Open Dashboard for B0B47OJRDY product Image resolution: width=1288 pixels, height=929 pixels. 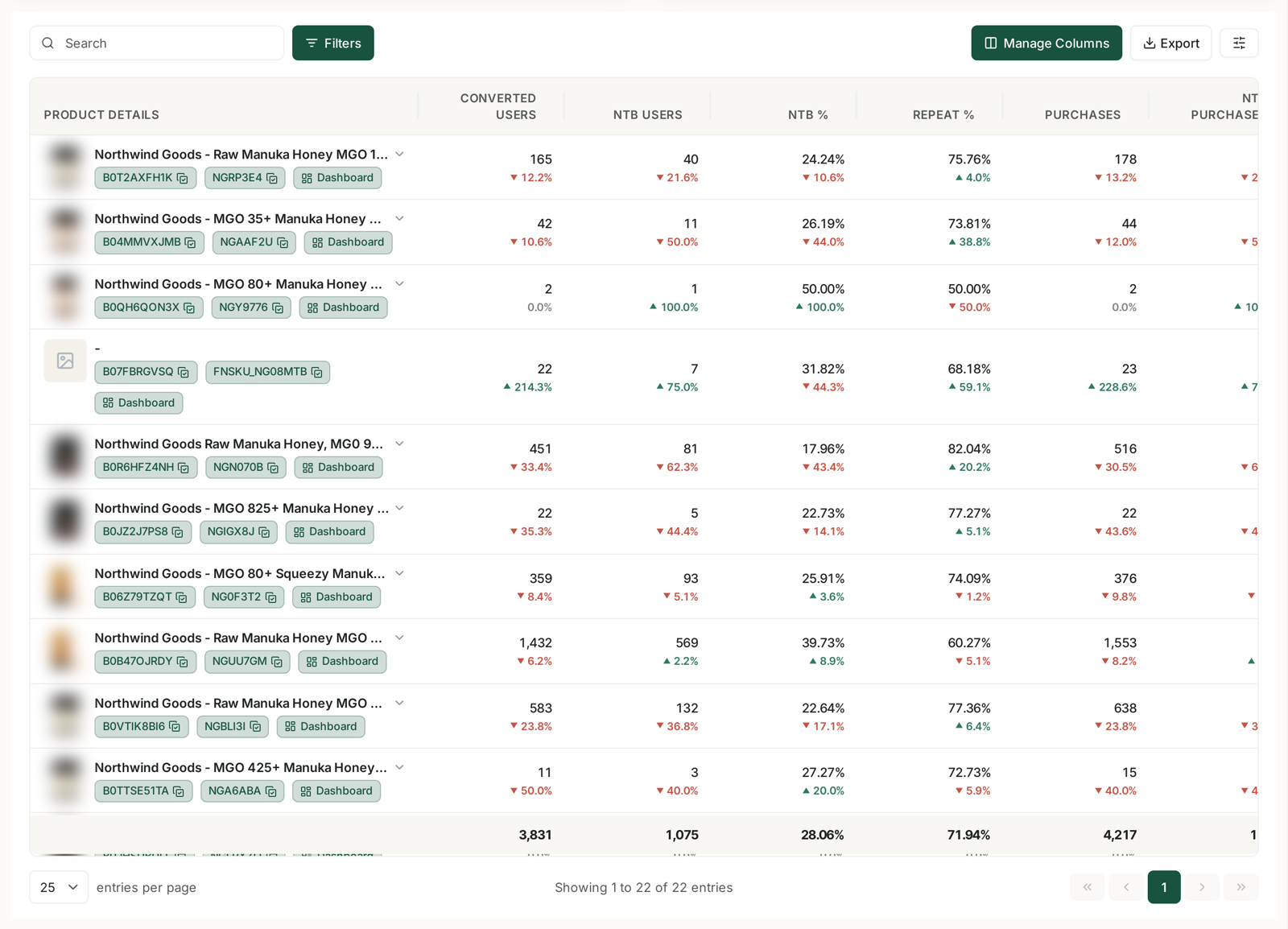tap(342, 662)
